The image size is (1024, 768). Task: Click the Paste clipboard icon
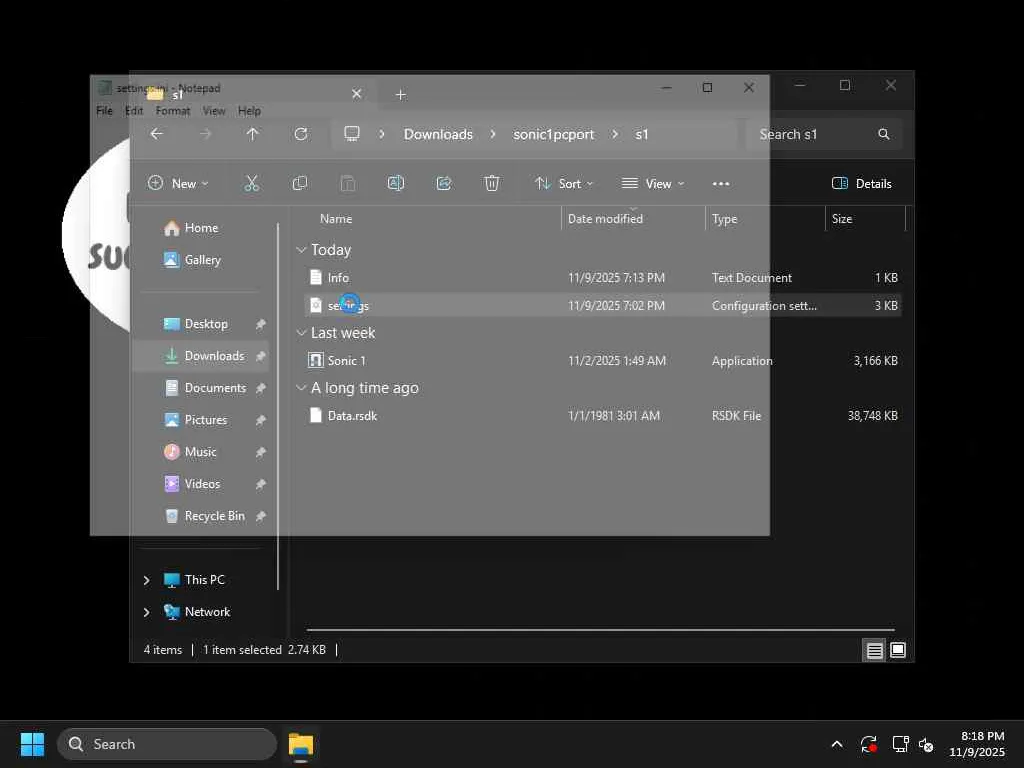(x=348, y=184)
